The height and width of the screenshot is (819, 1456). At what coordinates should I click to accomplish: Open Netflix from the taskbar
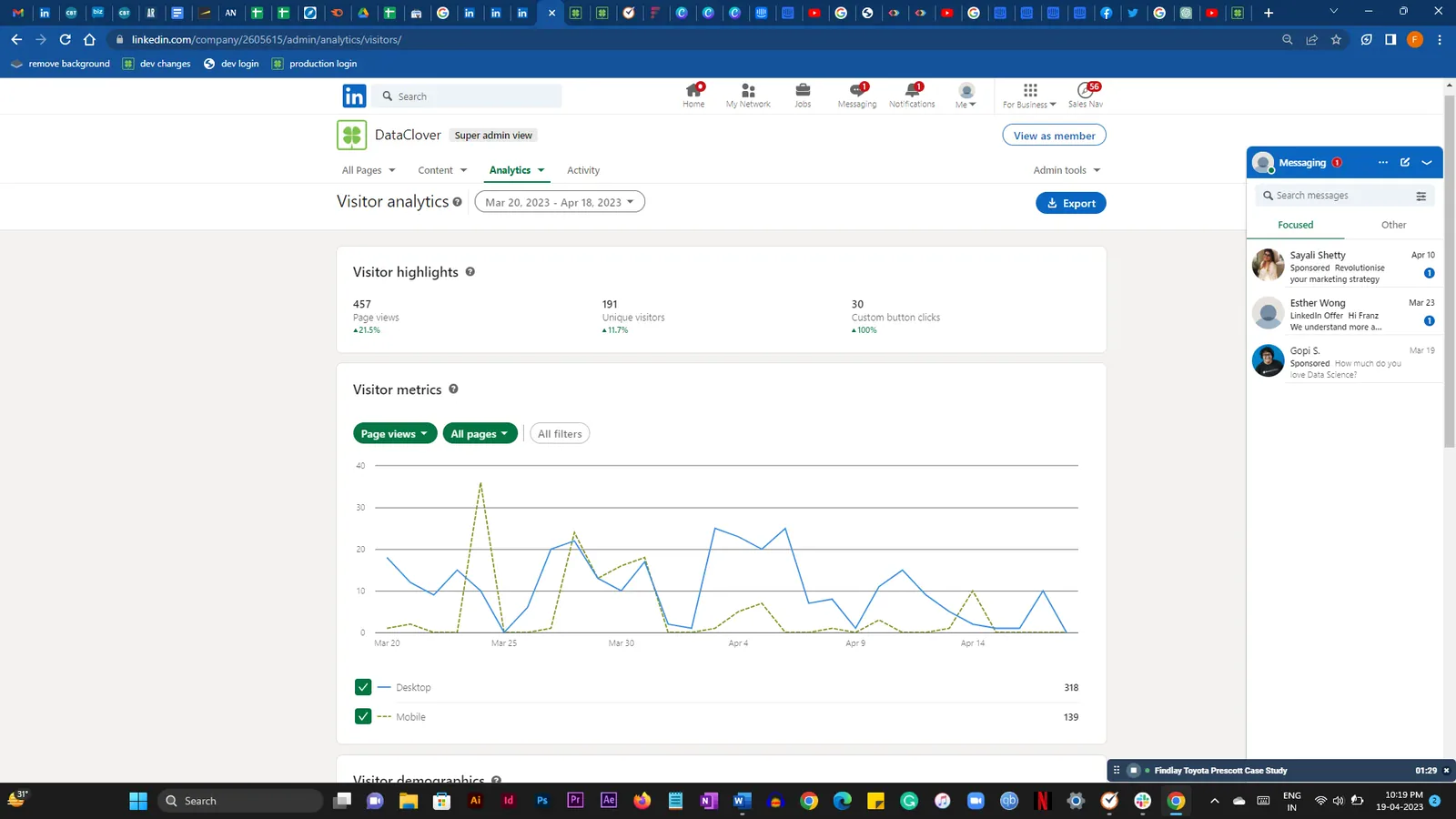click(1043, 801)
